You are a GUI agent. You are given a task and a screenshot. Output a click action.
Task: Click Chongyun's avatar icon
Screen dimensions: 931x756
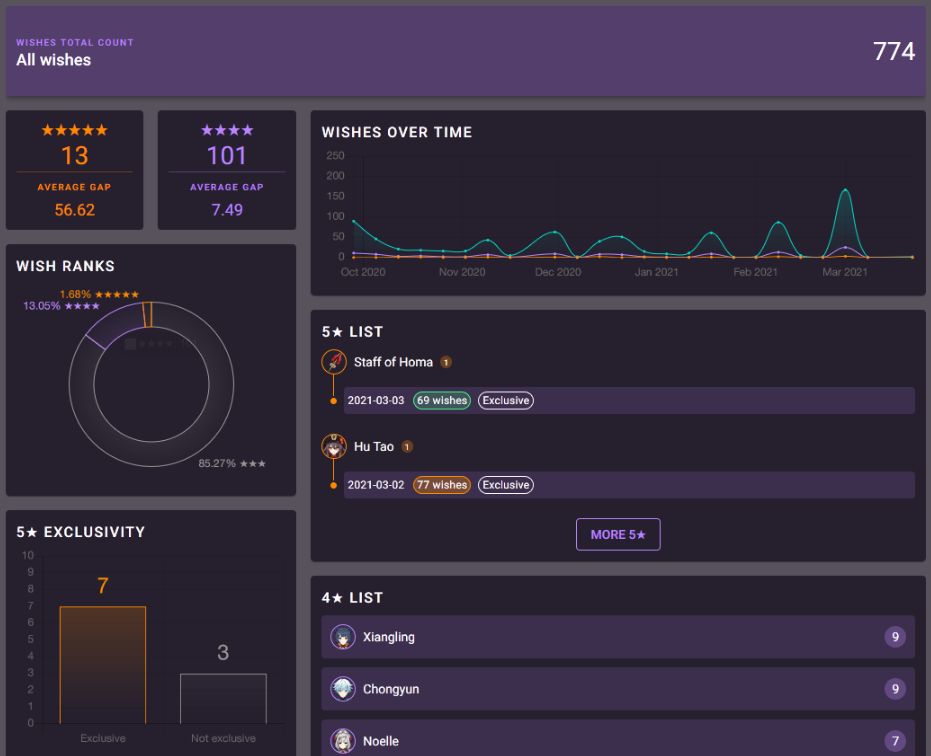[341, 689]
